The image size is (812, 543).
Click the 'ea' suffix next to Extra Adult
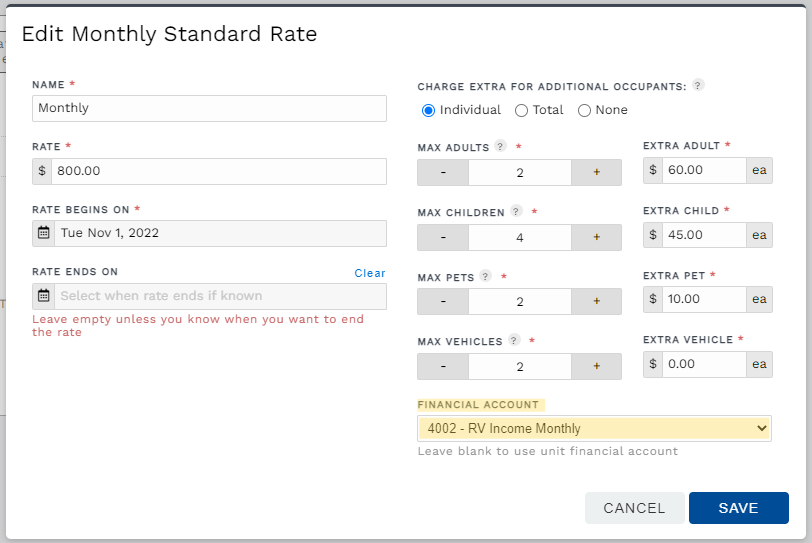759,170
